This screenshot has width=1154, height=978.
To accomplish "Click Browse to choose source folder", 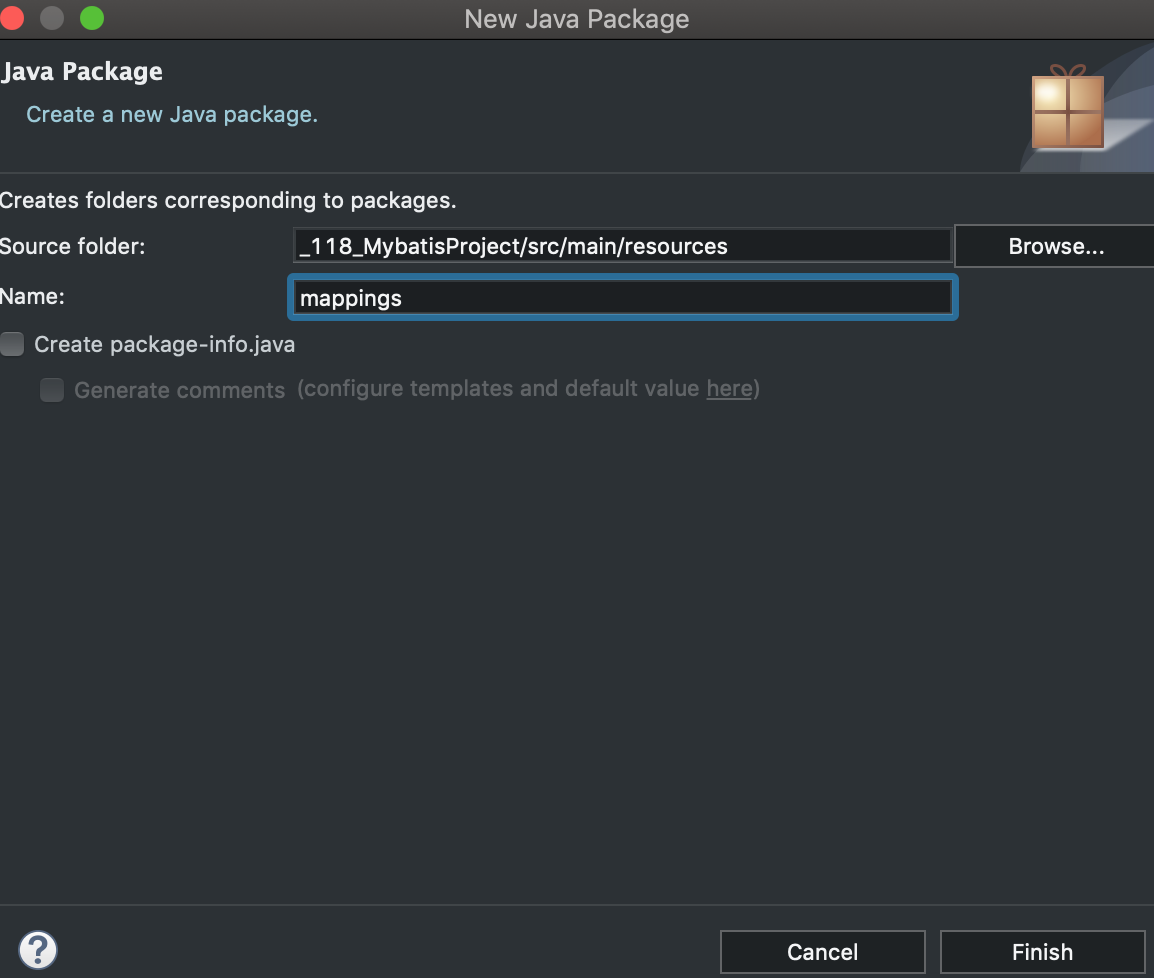I will (1055, 246).
